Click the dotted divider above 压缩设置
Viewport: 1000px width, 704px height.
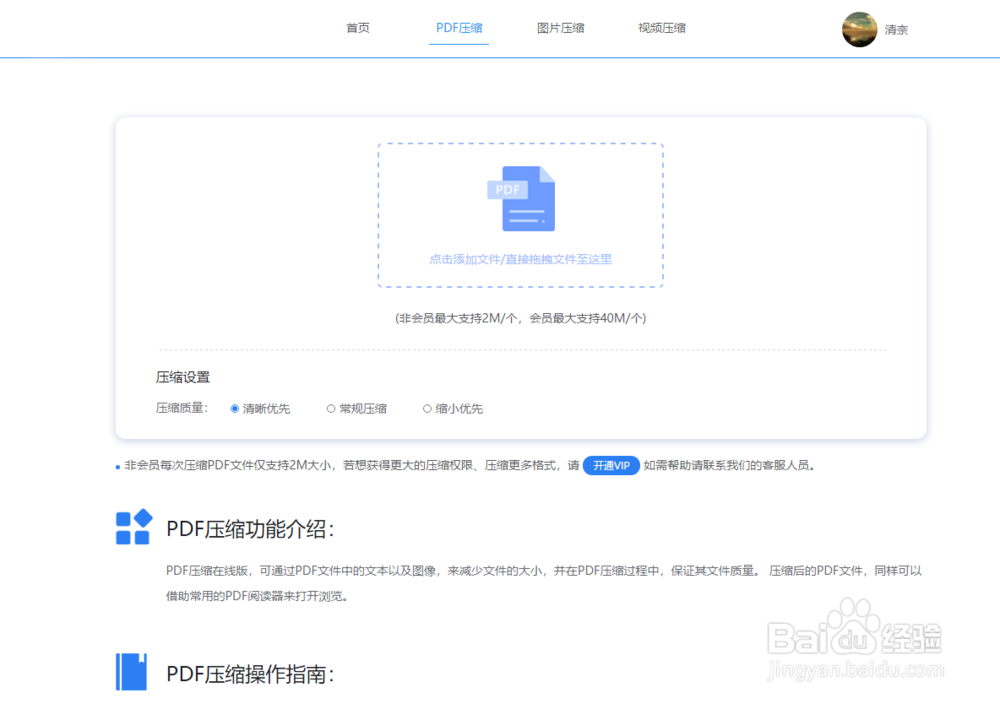coord(520,349)
